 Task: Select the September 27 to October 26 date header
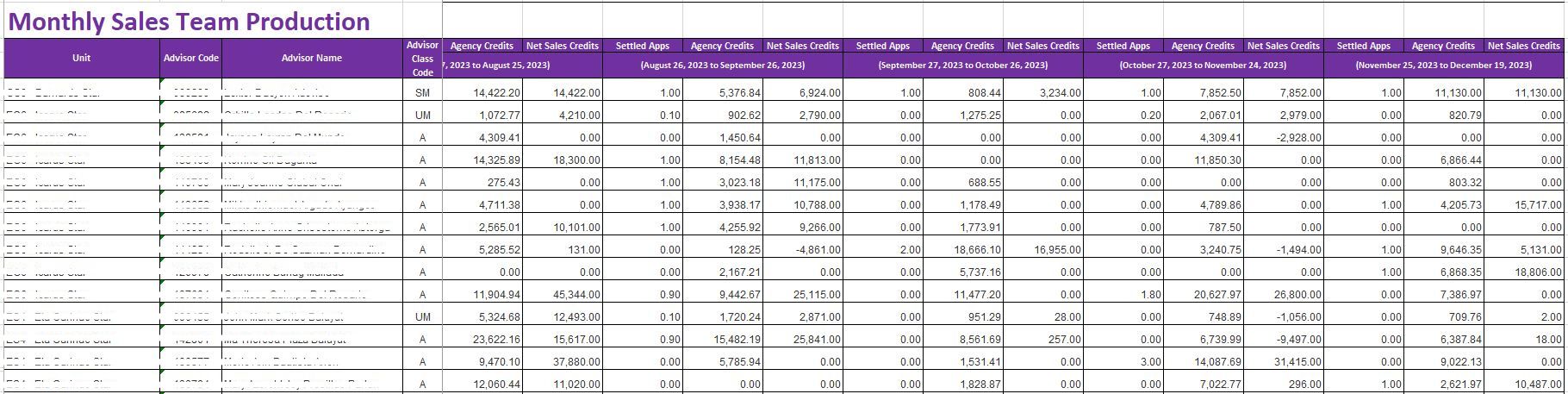click(963, 66)
